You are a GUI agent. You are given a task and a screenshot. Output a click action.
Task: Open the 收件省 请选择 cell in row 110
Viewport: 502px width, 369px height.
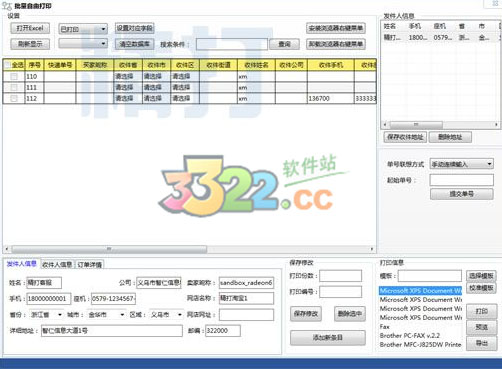click(128, 76)
